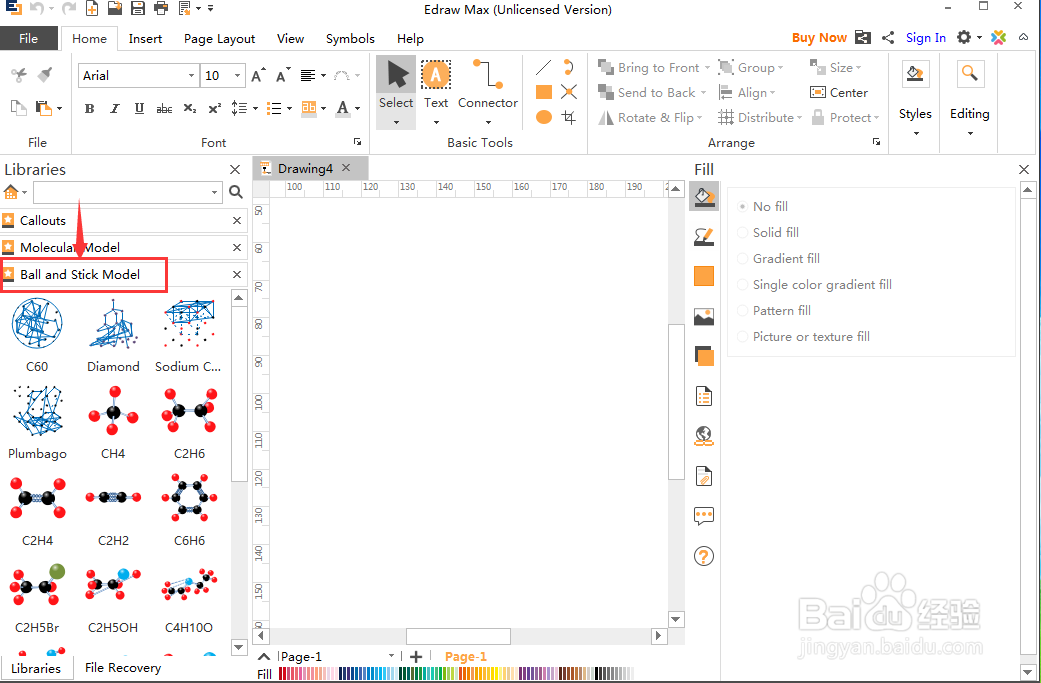The height and width of the screenshot is (683, 1041).
Task: Pick a dark blue swatch in Fill palette
Action: pos(344,674)
